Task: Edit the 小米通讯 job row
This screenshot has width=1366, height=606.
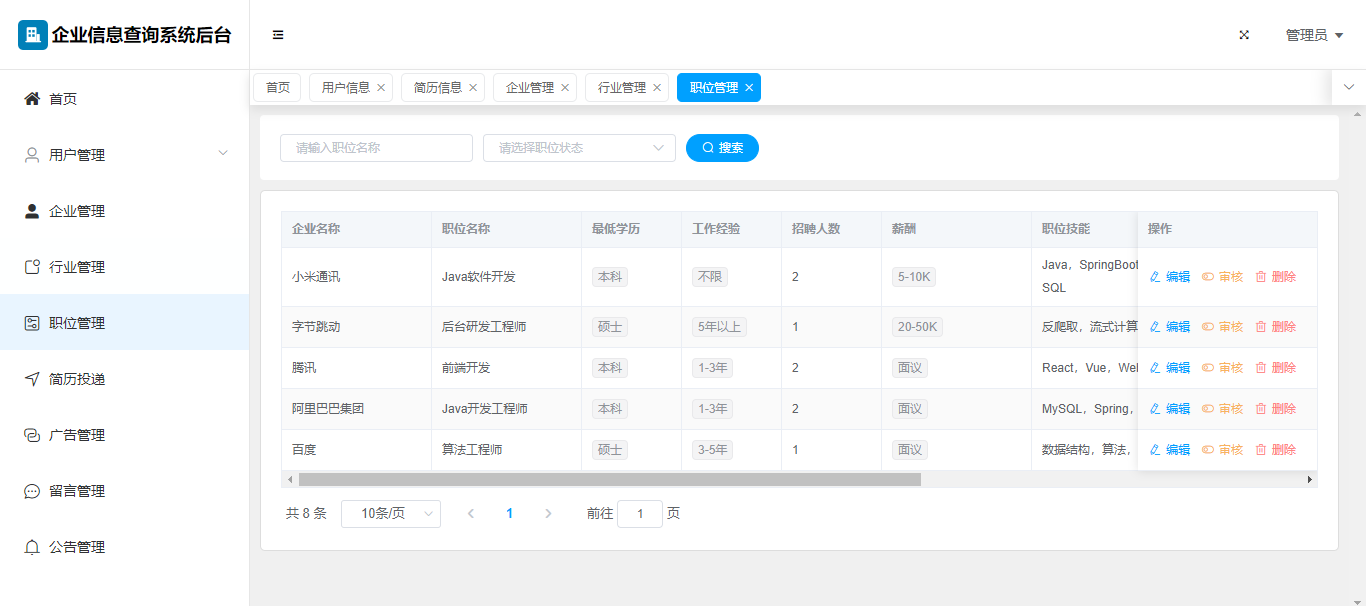Action: pos(1170,277)
